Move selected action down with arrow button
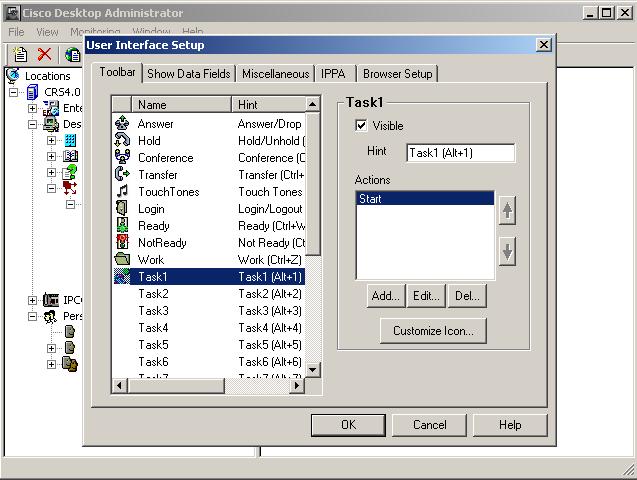The height and width of the screenshot is (480, 637). (x=507, y=252)
